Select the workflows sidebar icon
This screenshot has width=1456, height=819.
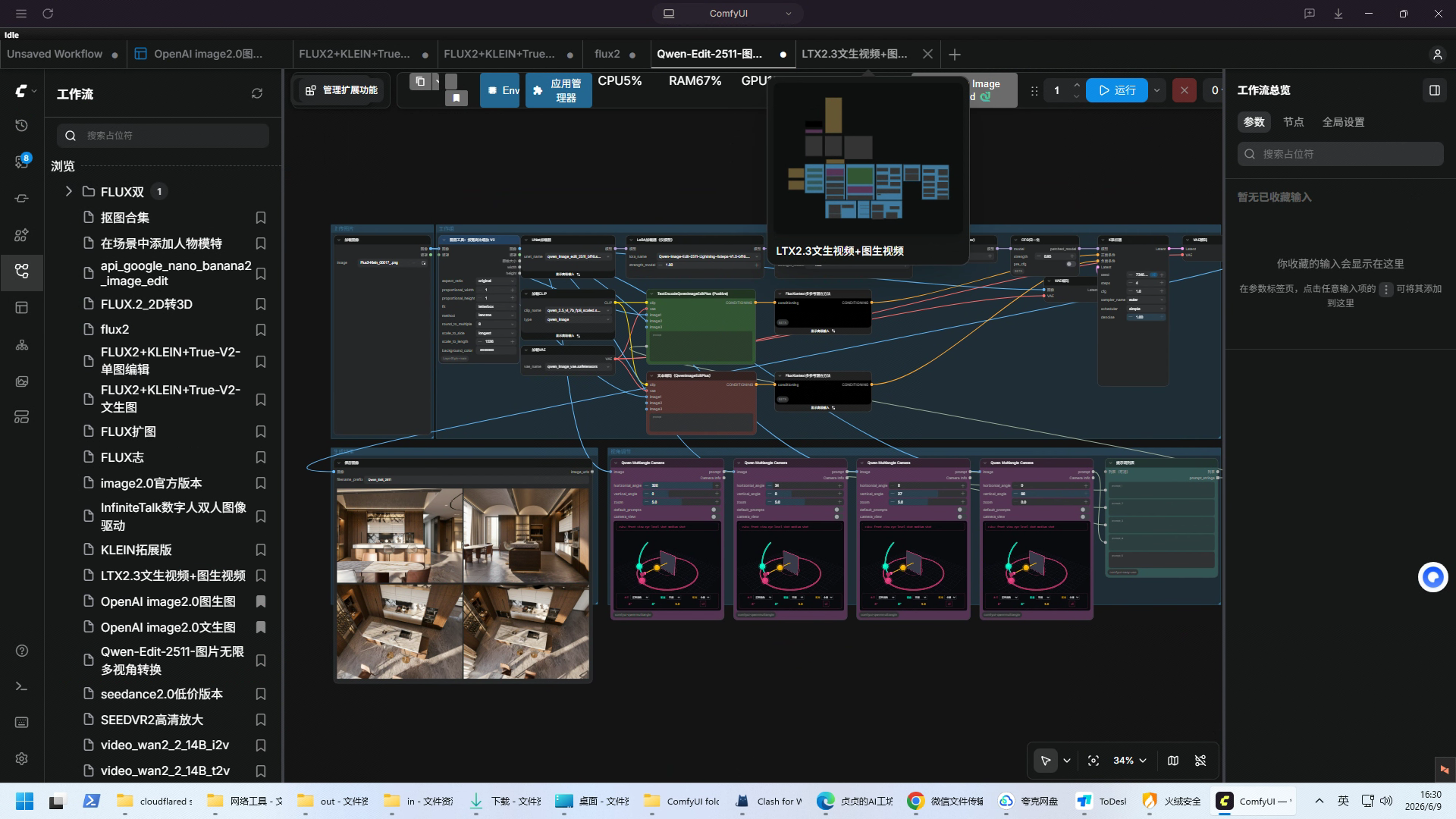[x=22, y=271]
